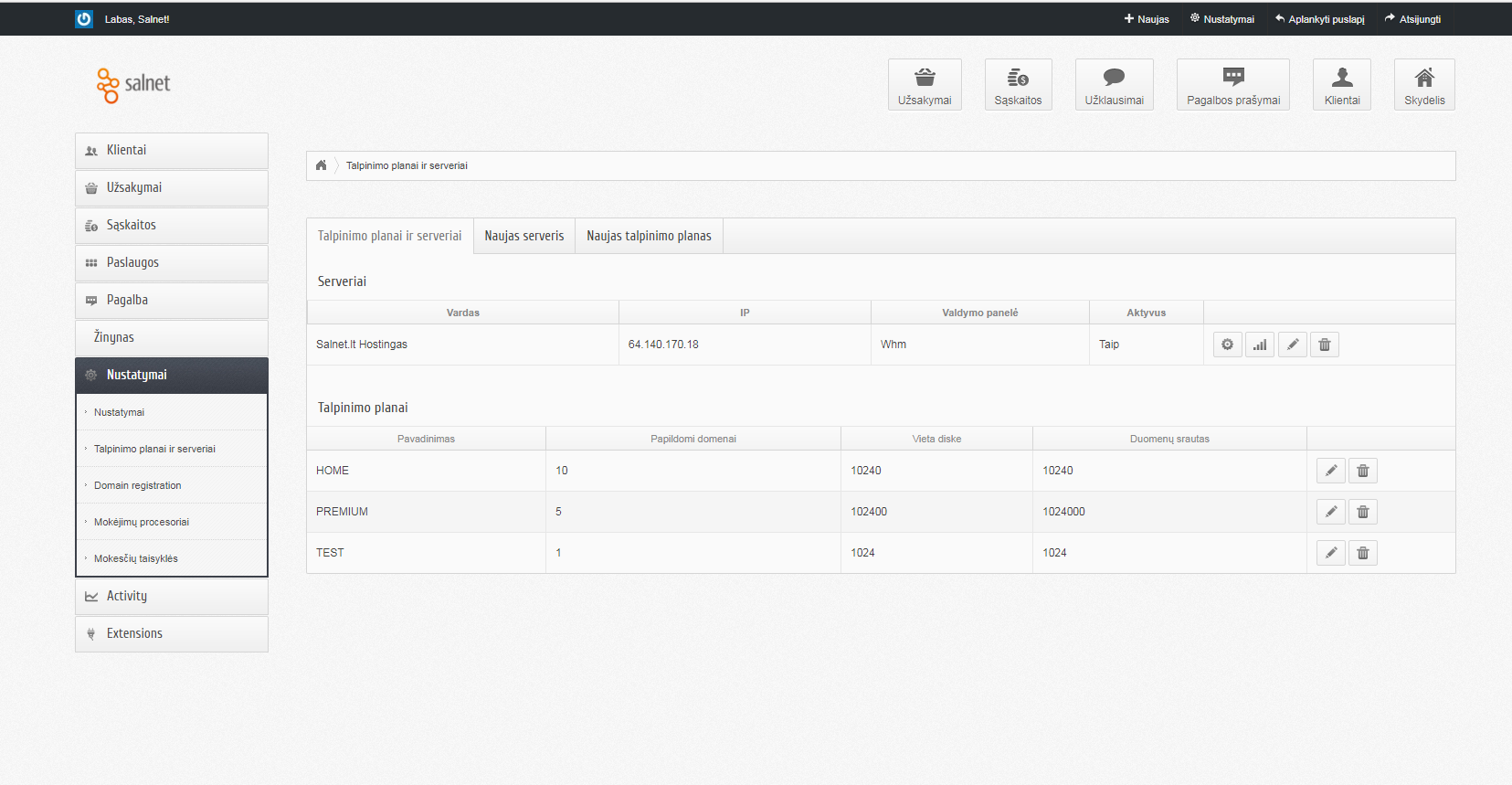Viewport: 1512px width, 785px height.
Task: Expand the Paslaugos sidebar section
Action: tap(172, 263)
